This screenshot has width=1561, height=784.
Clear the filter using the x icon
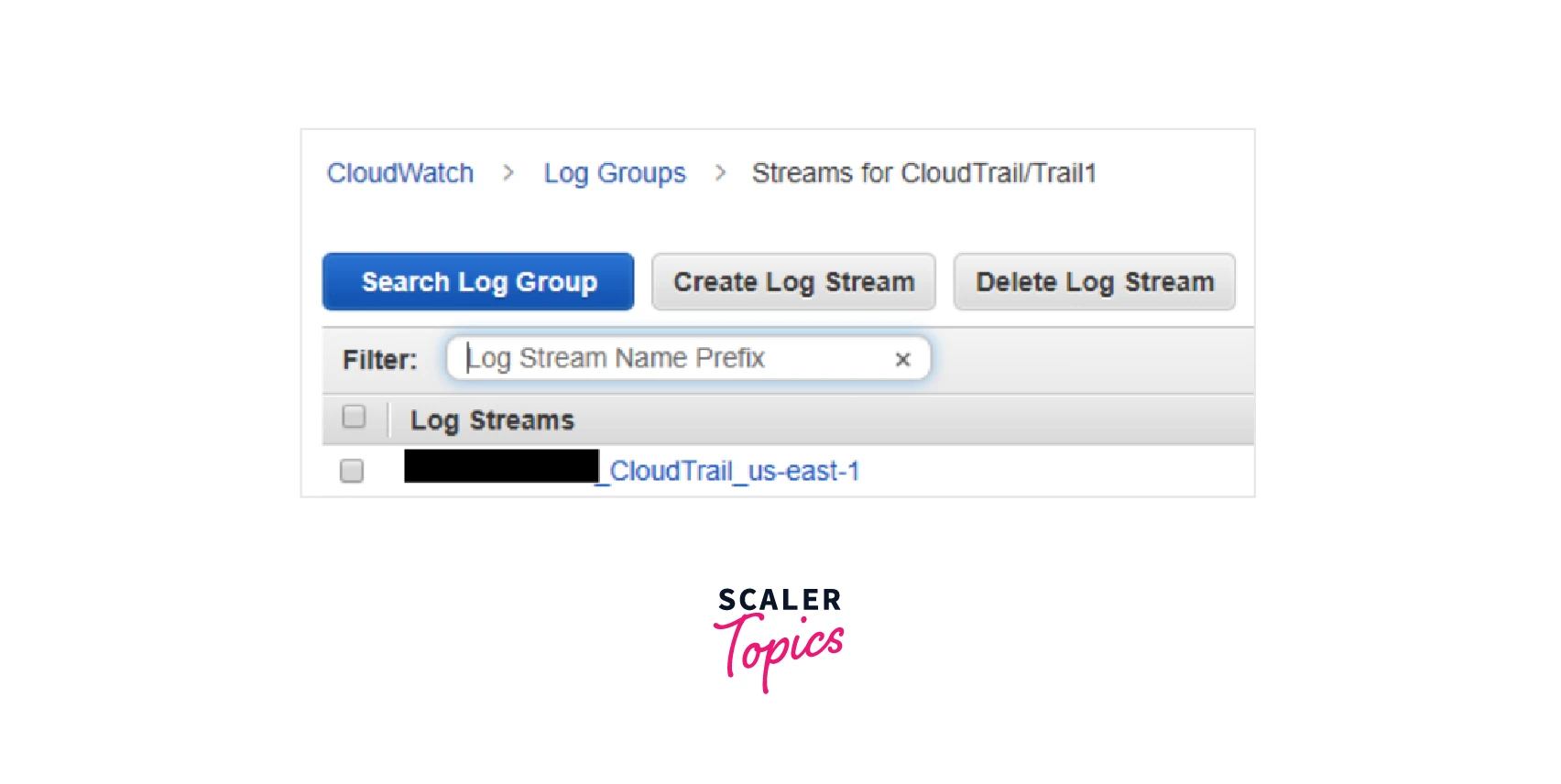tap(902, 360)
